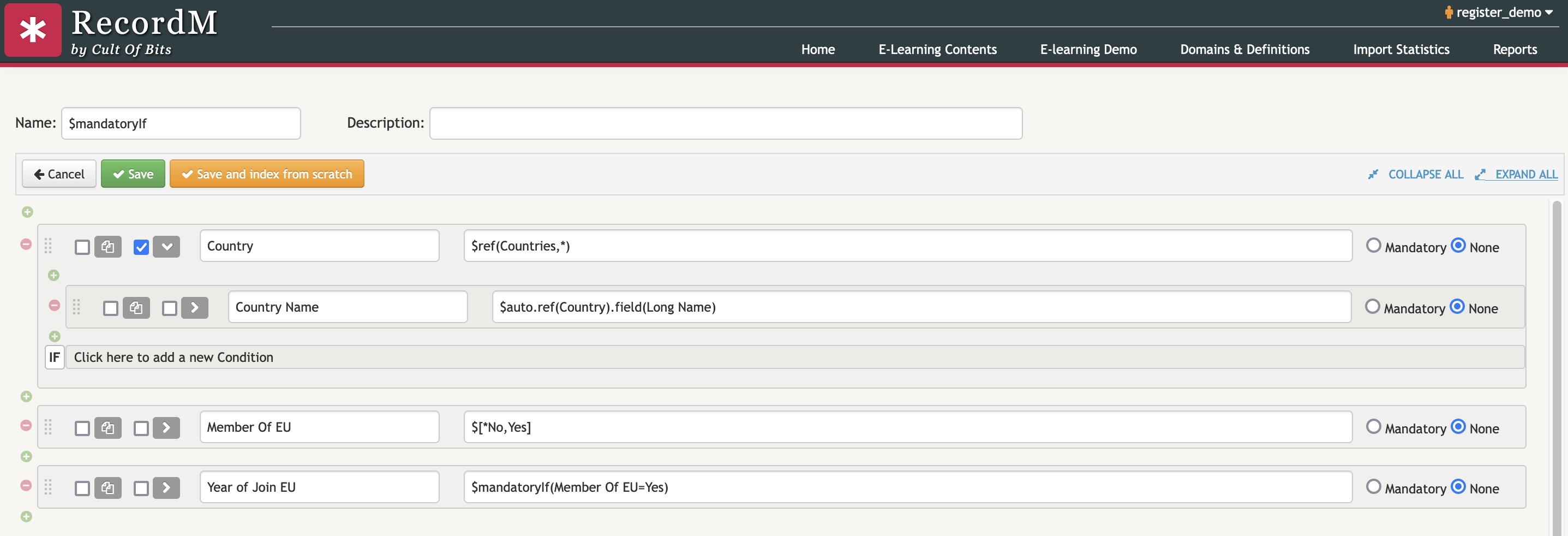Expand the Member Of EU field chevron

click(167, 427)
